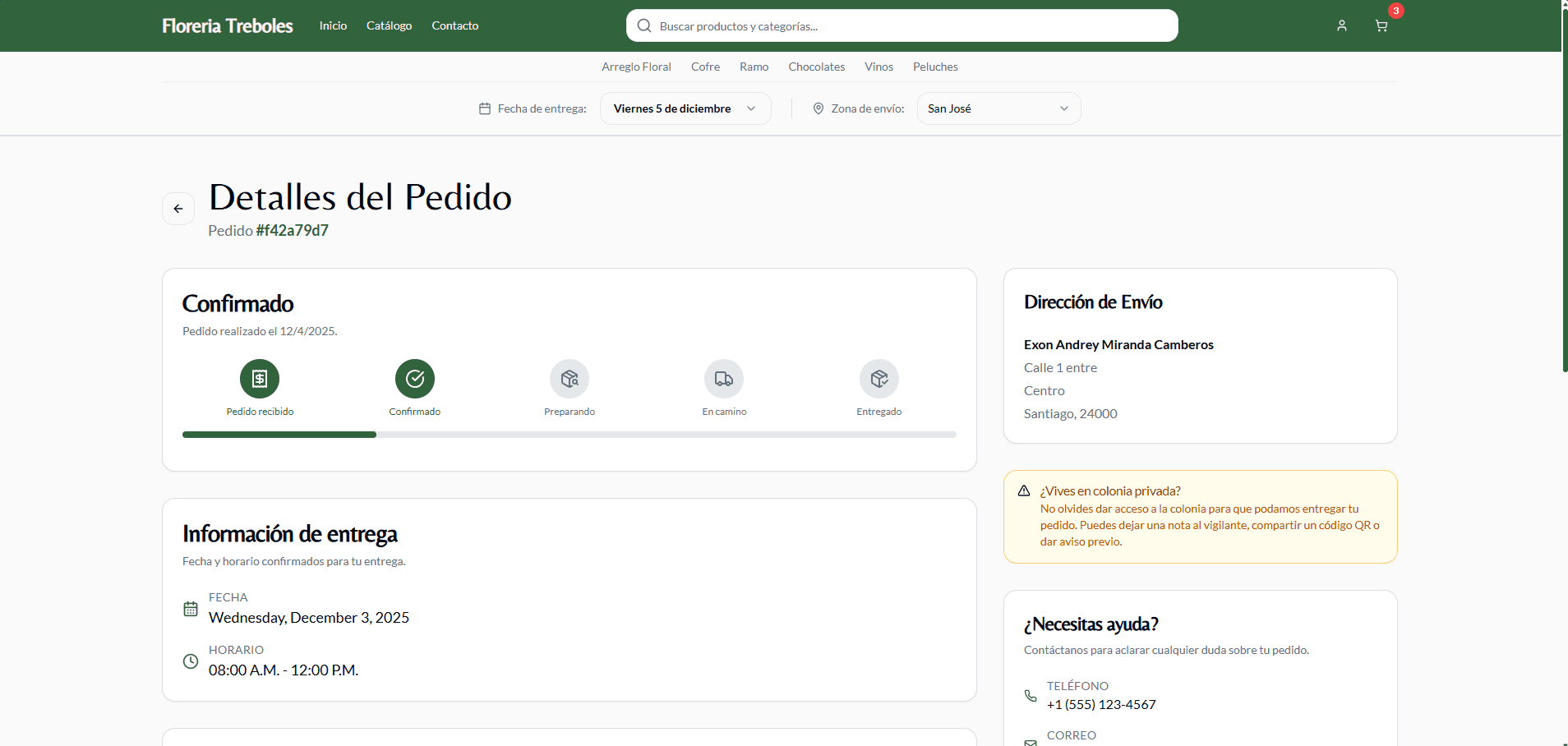Select the Arreglo Floral category
Image resolution: width=1568 pixels, height=746 pixels.
(636, 67)
